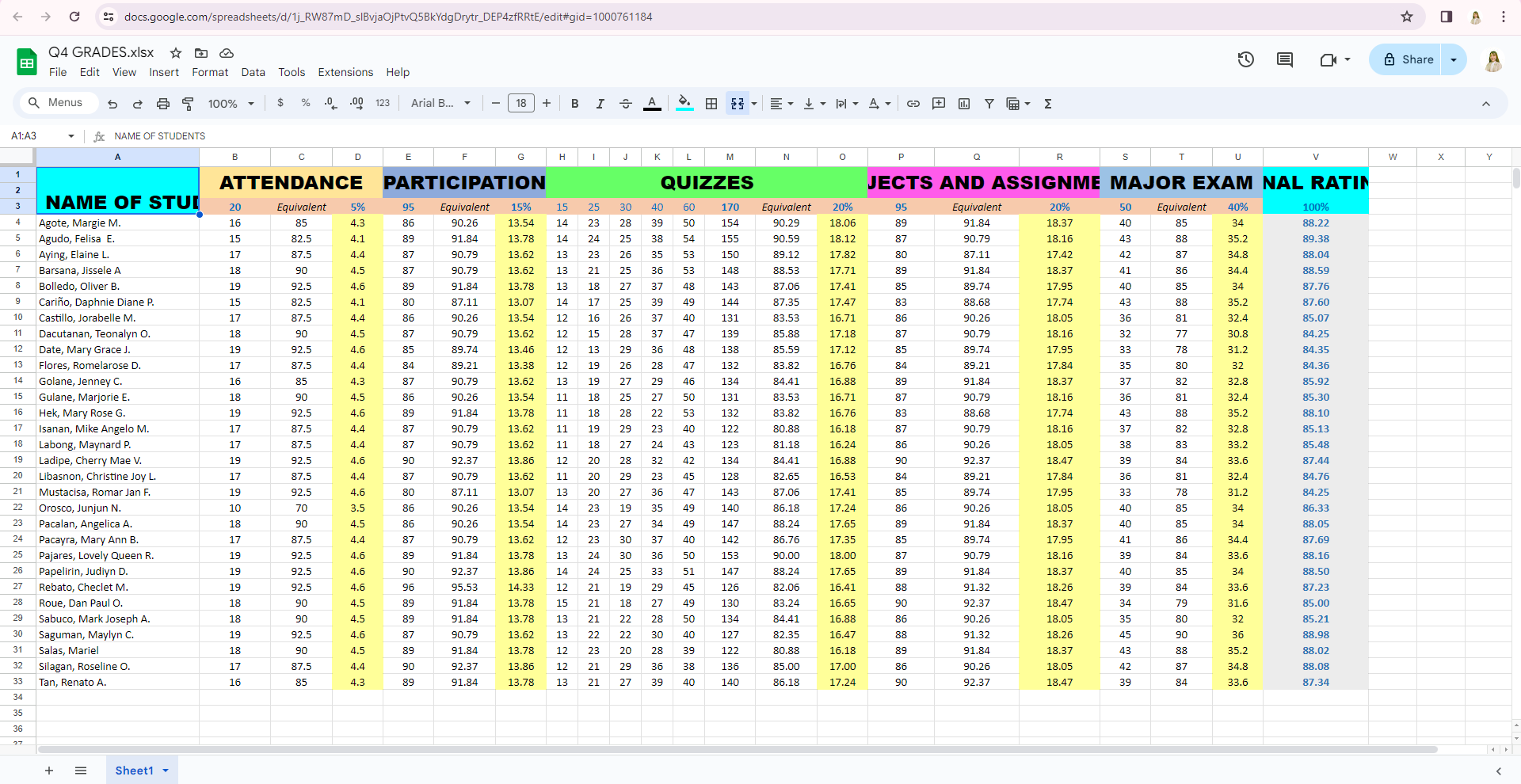This screenshot has height=784, width=1521.
Task: Open version history clock icon
Action: (x=1246, y=59)
